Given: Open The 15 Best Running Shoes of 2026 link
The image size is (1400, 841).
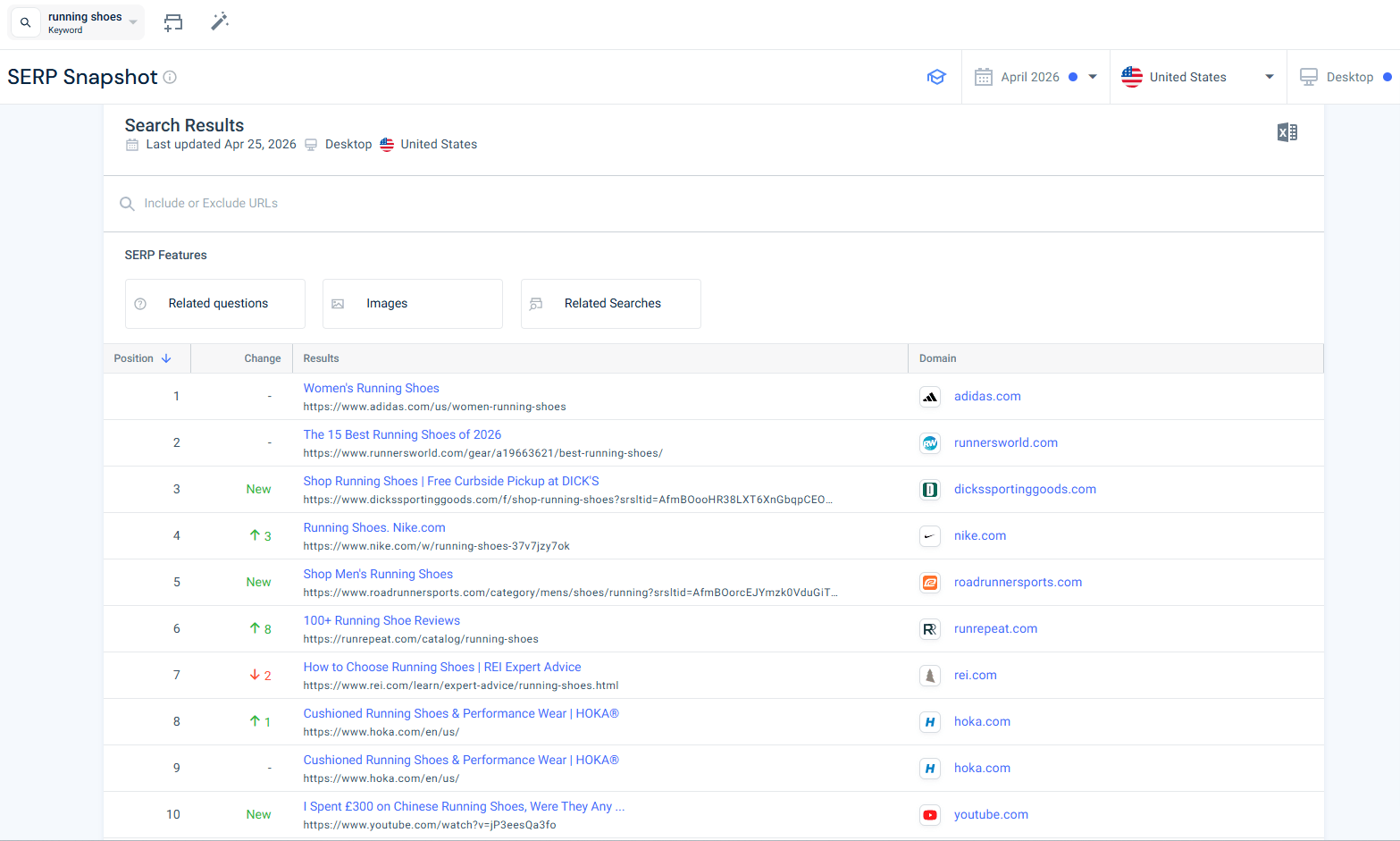Looking at the screenshot, I should tap(402, 434).
